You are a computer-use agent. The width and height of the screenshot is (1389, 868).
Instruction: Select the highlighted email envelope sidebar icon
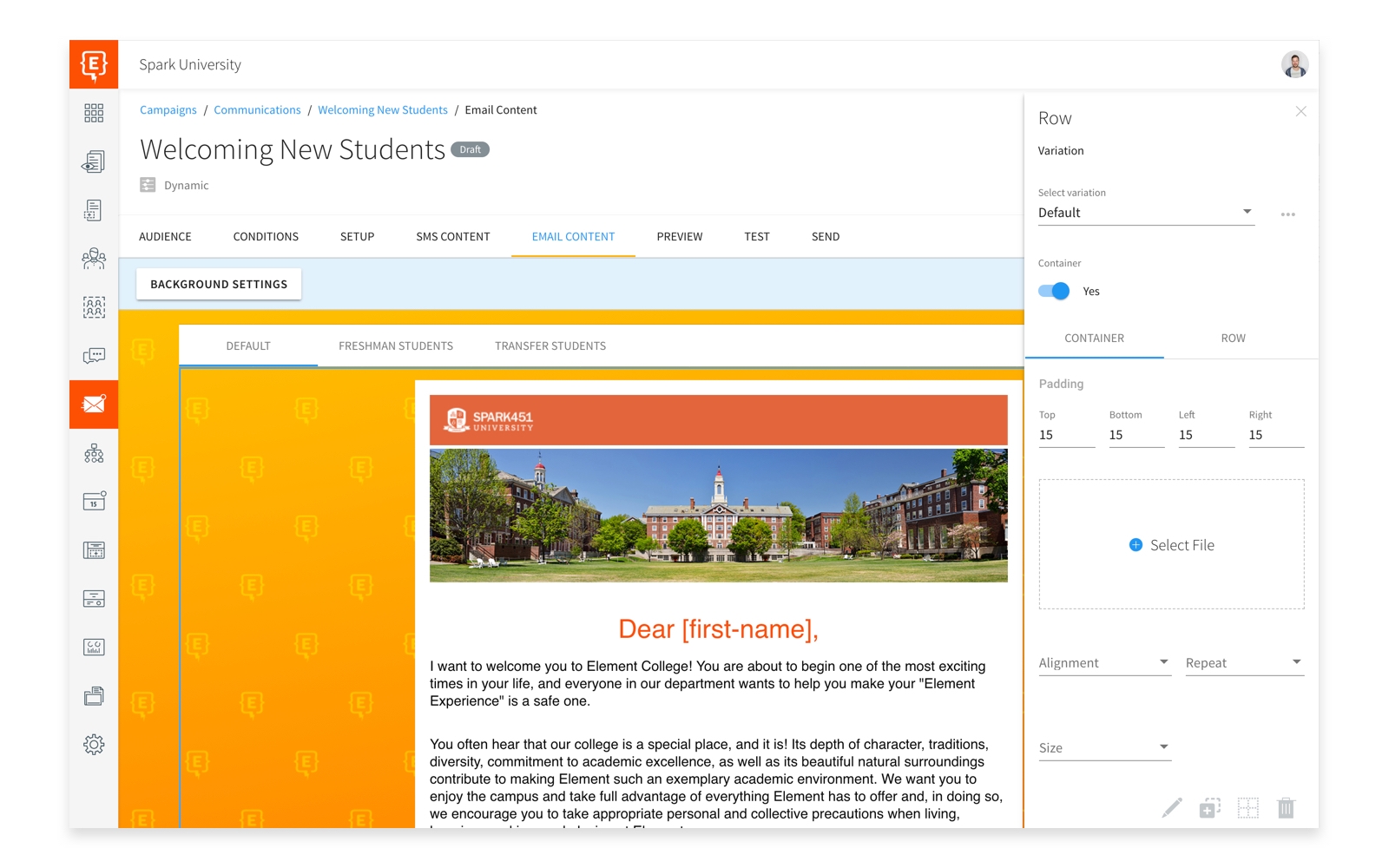pos(94,404)
